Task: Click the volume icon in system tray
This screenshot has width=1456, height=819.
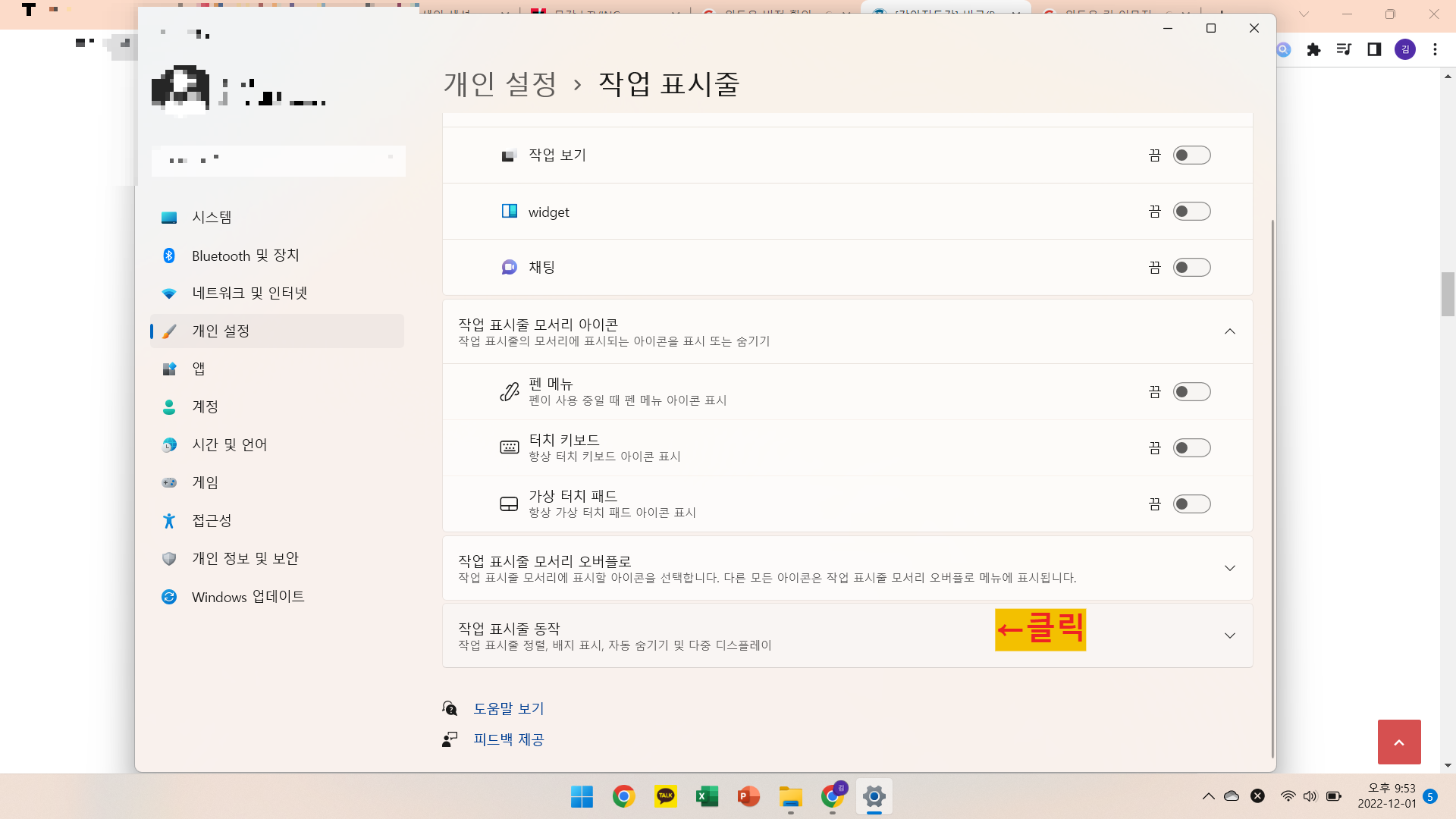Action: tap(1310, 796)
